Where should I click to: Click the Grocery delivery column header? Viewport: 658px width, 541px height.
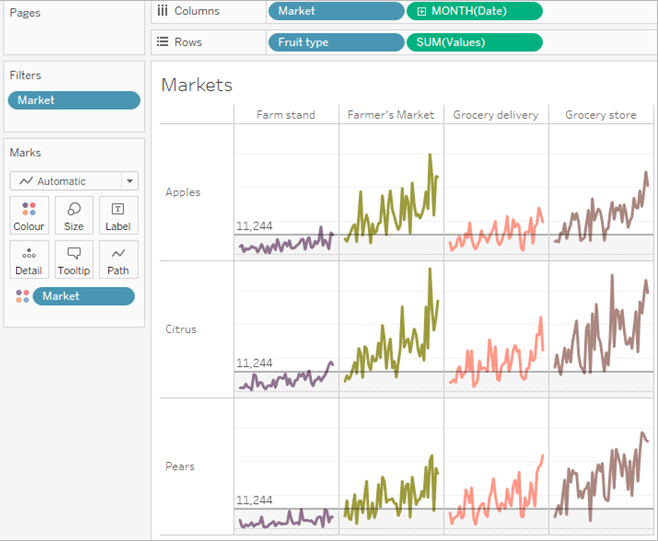pos(496,115)
